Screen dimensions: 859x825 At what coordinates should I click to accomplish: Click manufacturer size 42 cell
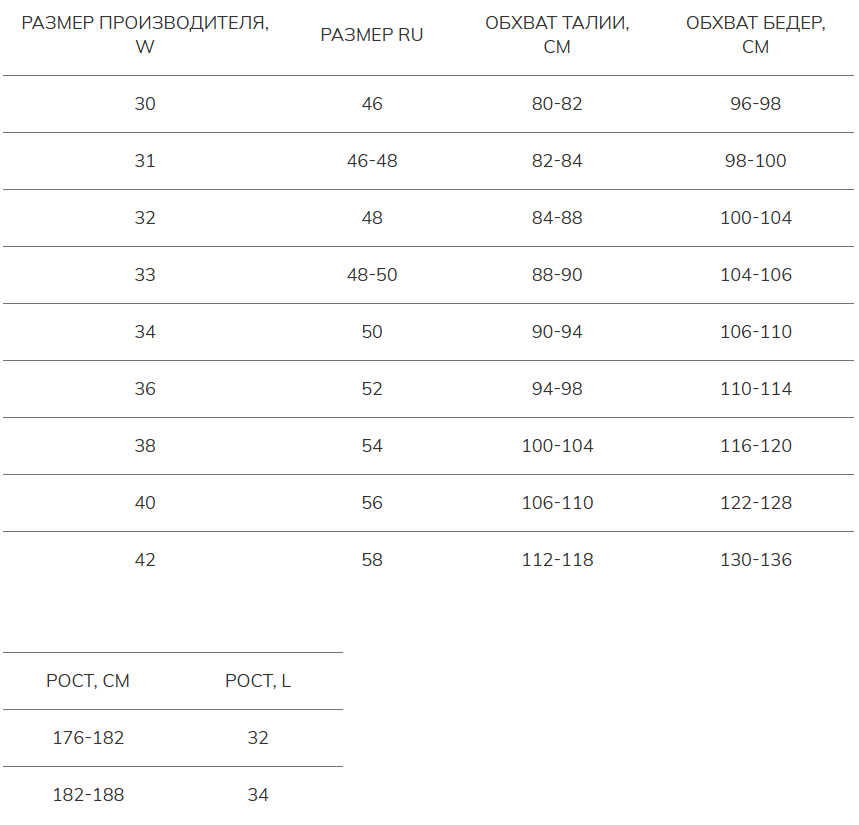coord(145,560)
